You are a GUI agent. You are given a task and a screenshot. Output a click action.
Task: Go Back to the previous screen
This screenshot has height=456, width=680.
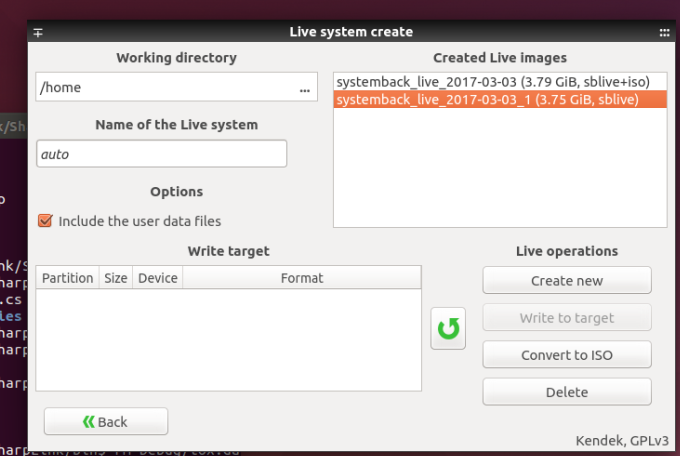106,422
